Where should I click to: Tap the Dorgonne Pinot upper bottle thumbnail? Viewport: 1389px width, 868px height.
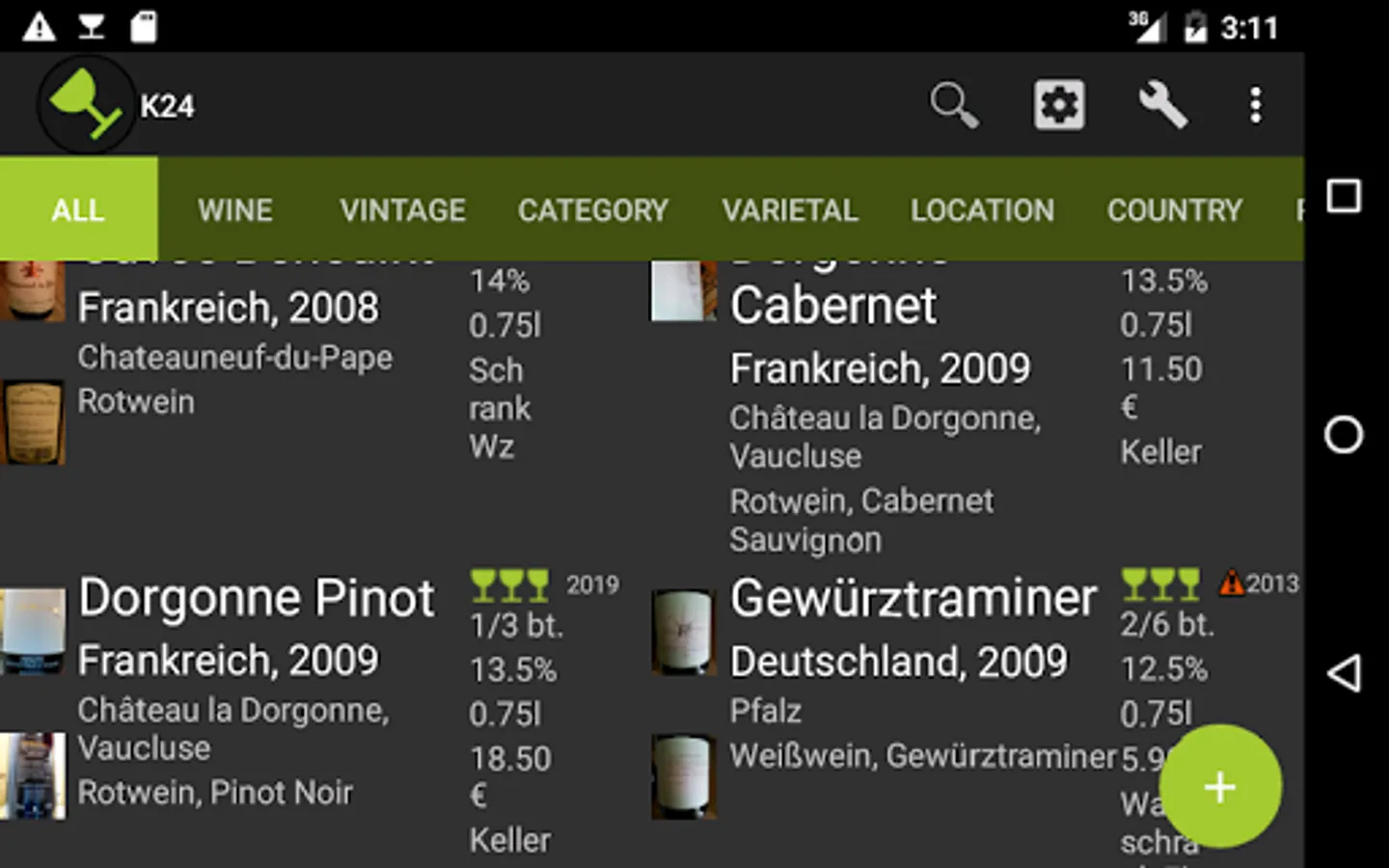pyautogui.click(x=33, y=631)
